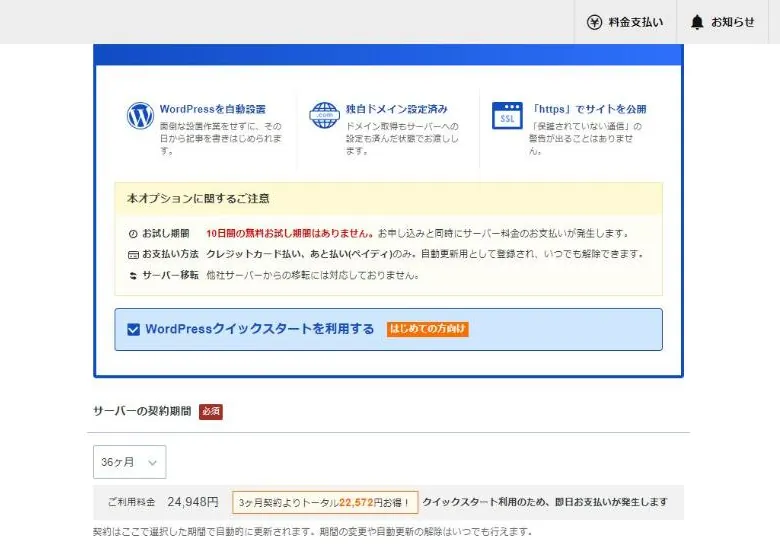Click the ご利用料金 label
780x560 pixels.
(132, 502)
